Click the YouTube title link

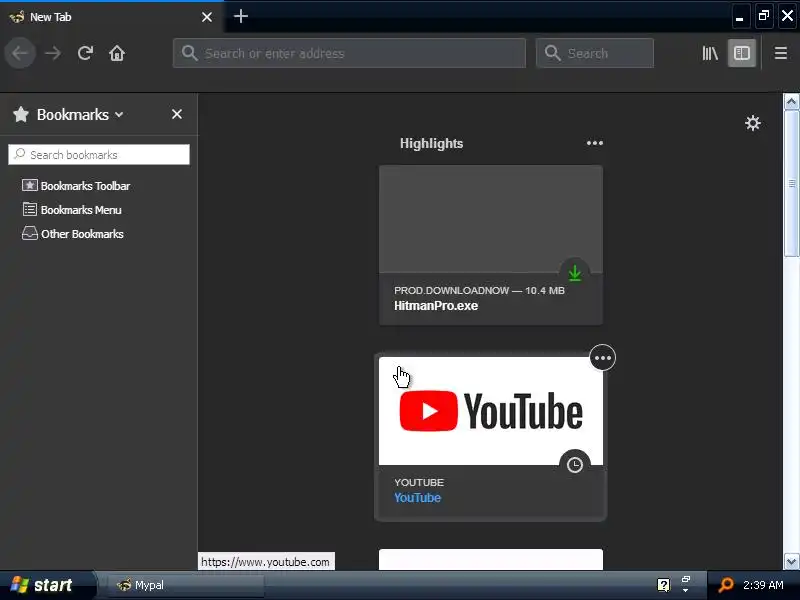(x=417, y=498)
